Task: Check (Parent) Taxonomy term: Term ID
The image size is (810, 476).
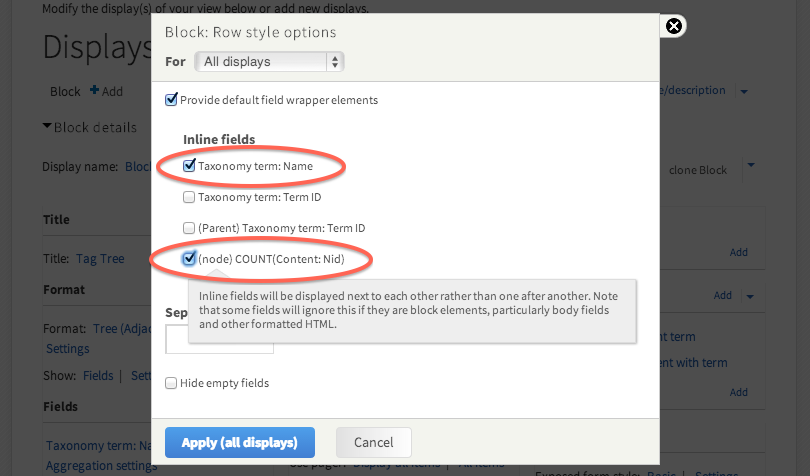Action: click(x=189, y=228)
